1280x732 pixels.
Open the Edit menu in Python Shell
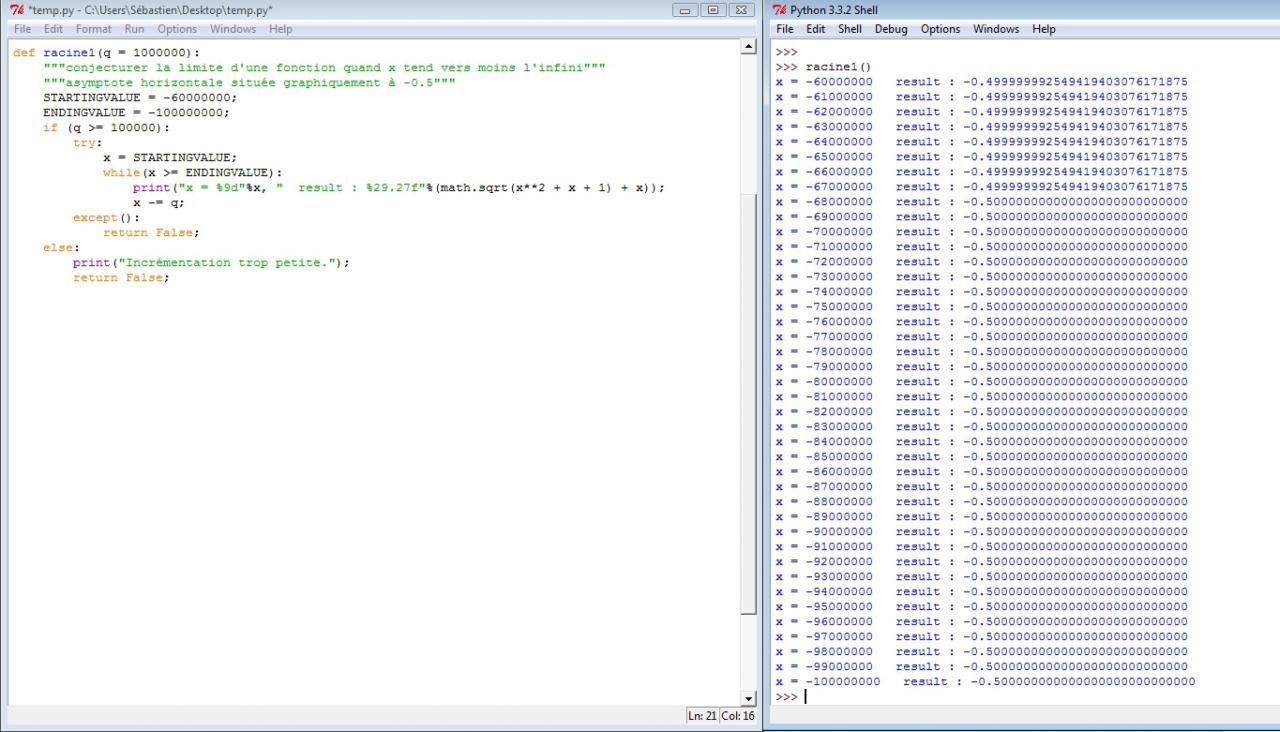click(816, 29)
